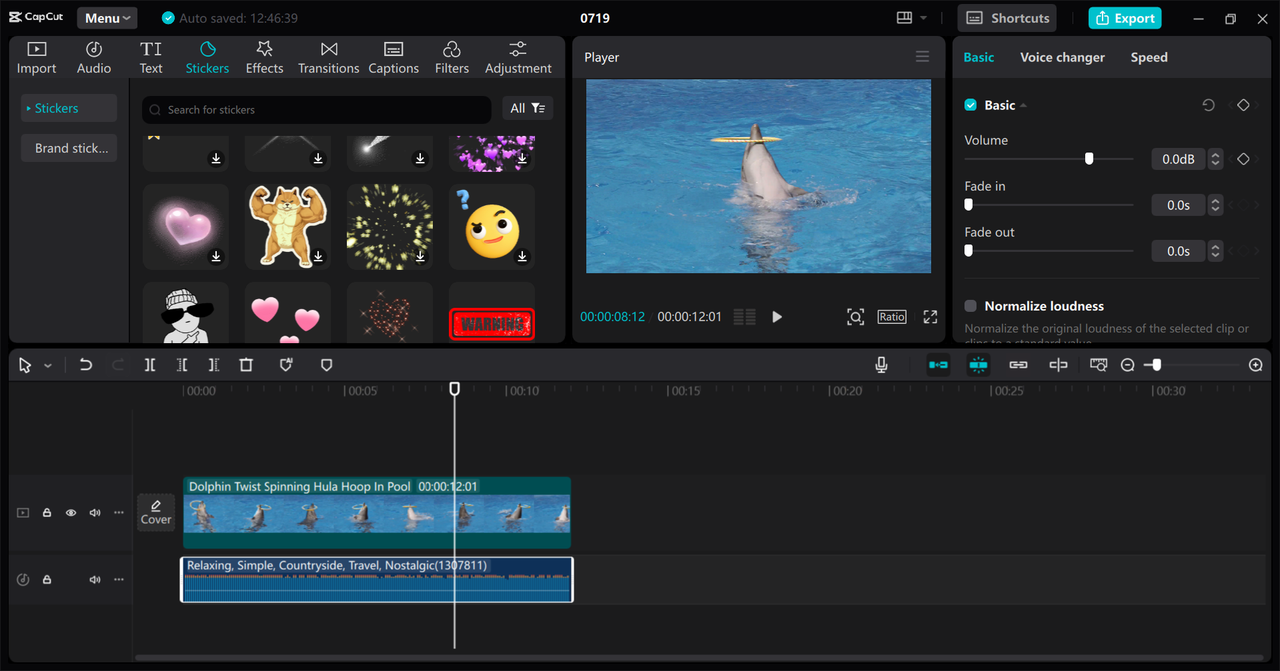This screenshot has width=1280, height=671.
Task: Select the yellow fireworks burst sticker
Action: 390,226
